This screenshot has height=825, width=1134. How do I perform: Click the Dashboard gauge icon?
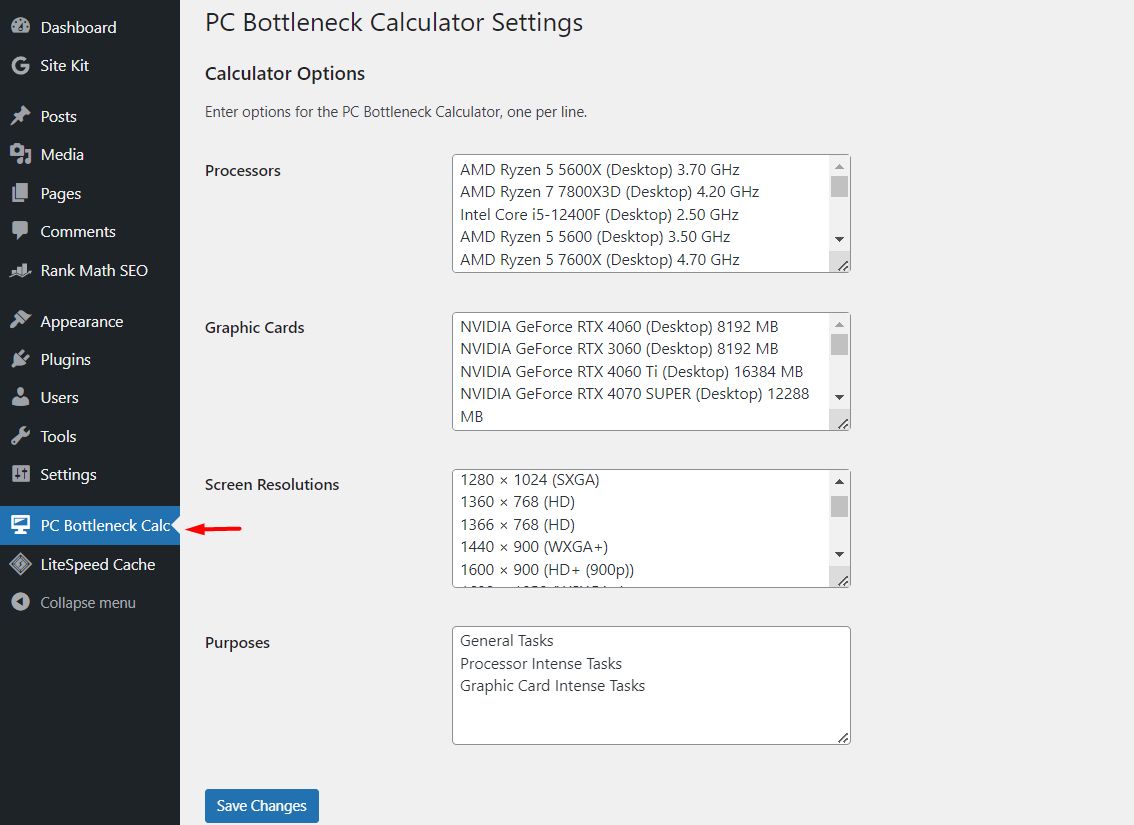[x=20, y=27]
